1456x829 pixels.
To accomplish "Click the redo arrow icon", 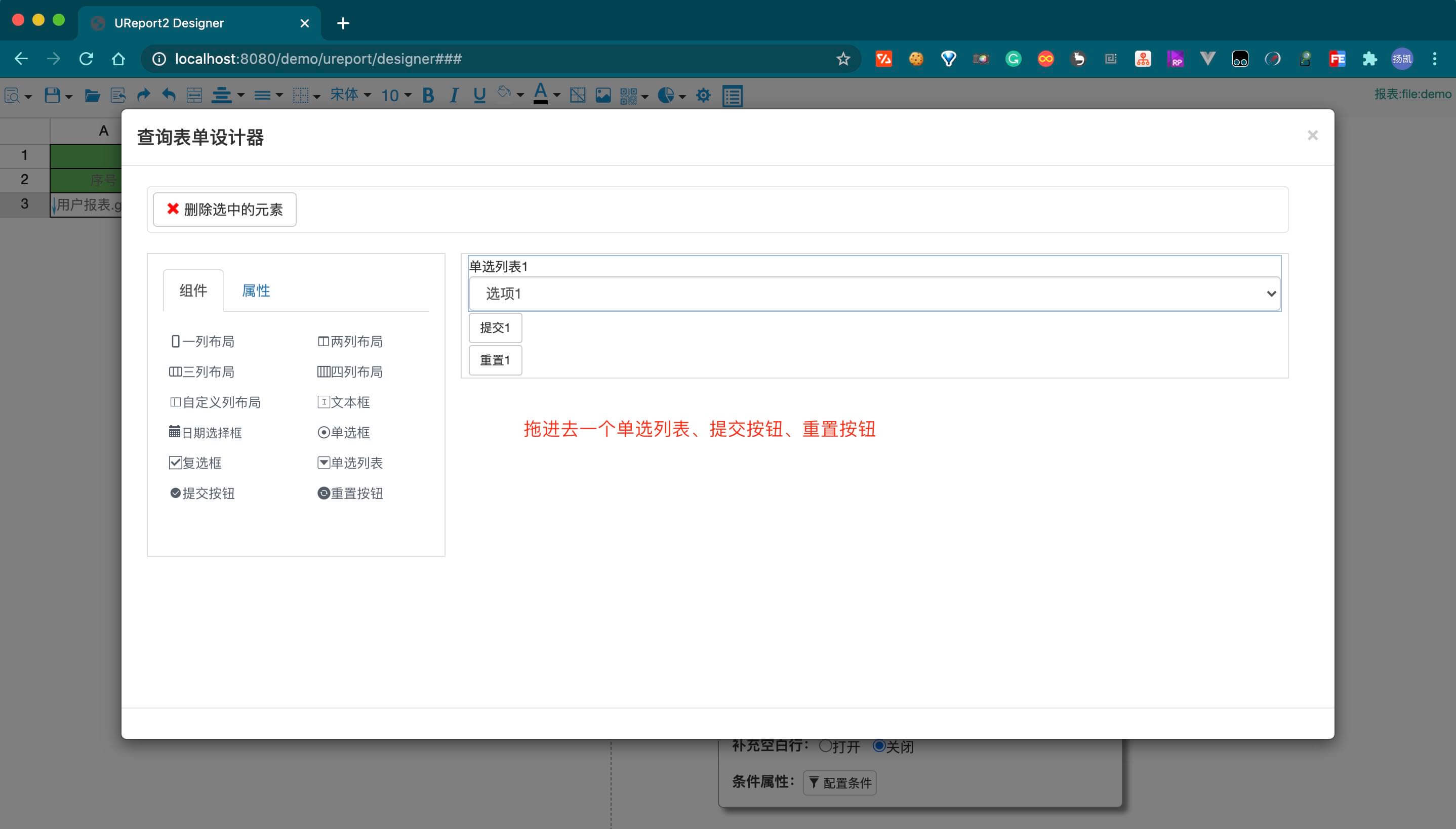I will point(143,95).
